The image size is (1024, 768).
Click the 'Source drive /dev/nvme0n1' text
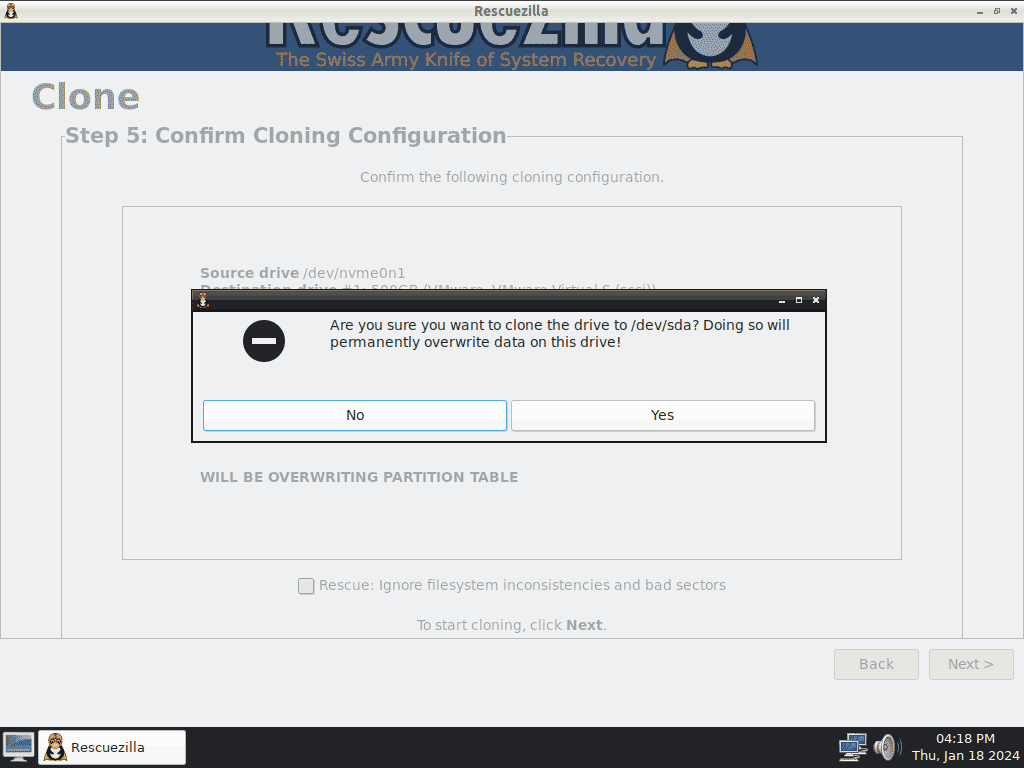pos(302,273)
